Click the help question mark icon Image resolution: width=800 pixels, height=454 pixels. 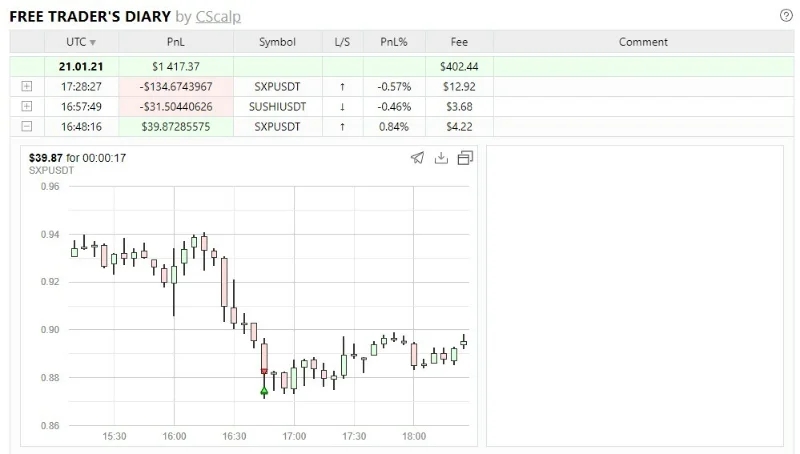click(x=785, y=15)
